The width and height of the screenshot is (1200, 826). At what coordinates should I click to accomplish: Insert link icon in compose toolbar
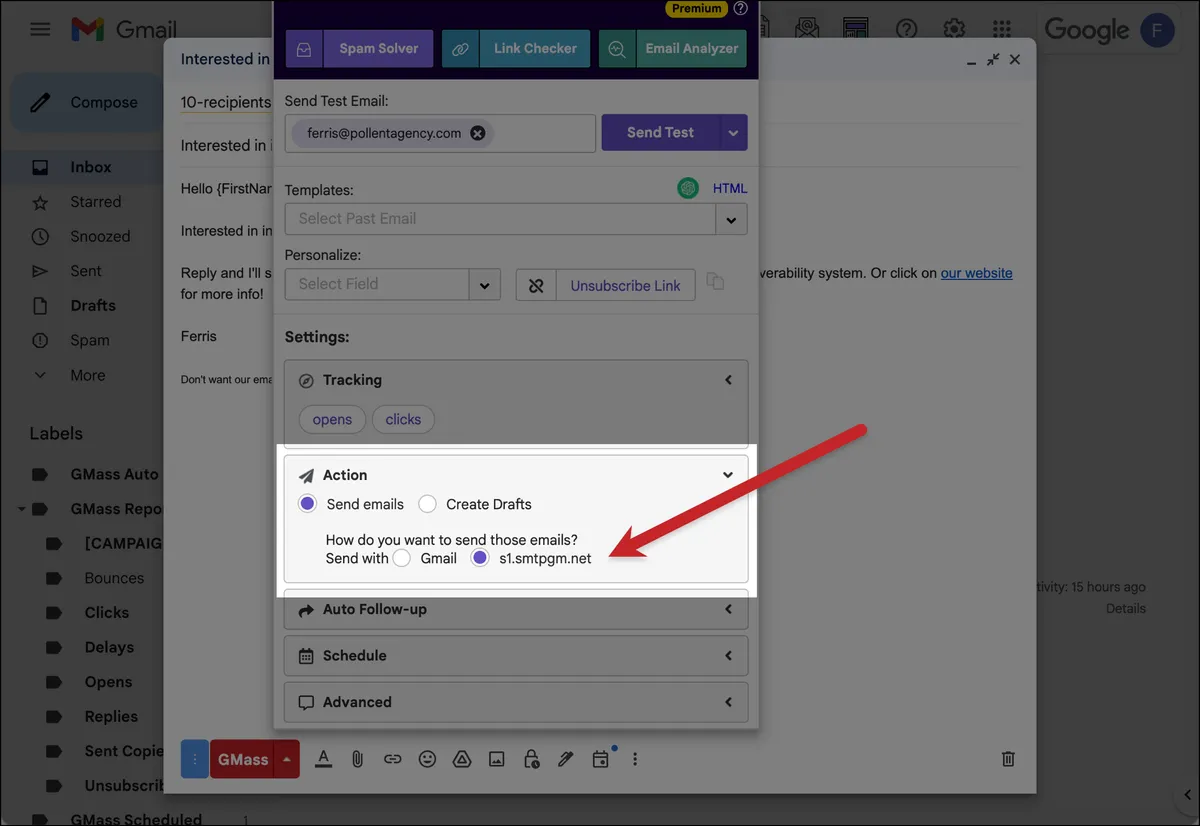[x=392, y=759]
